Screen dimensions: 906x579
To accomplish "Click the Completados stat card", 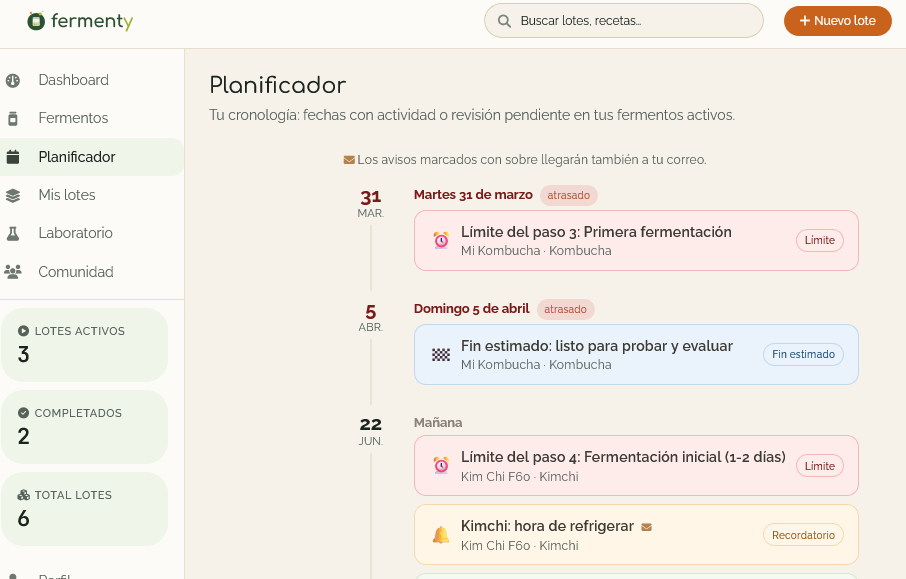I will (x=84, y=427).
